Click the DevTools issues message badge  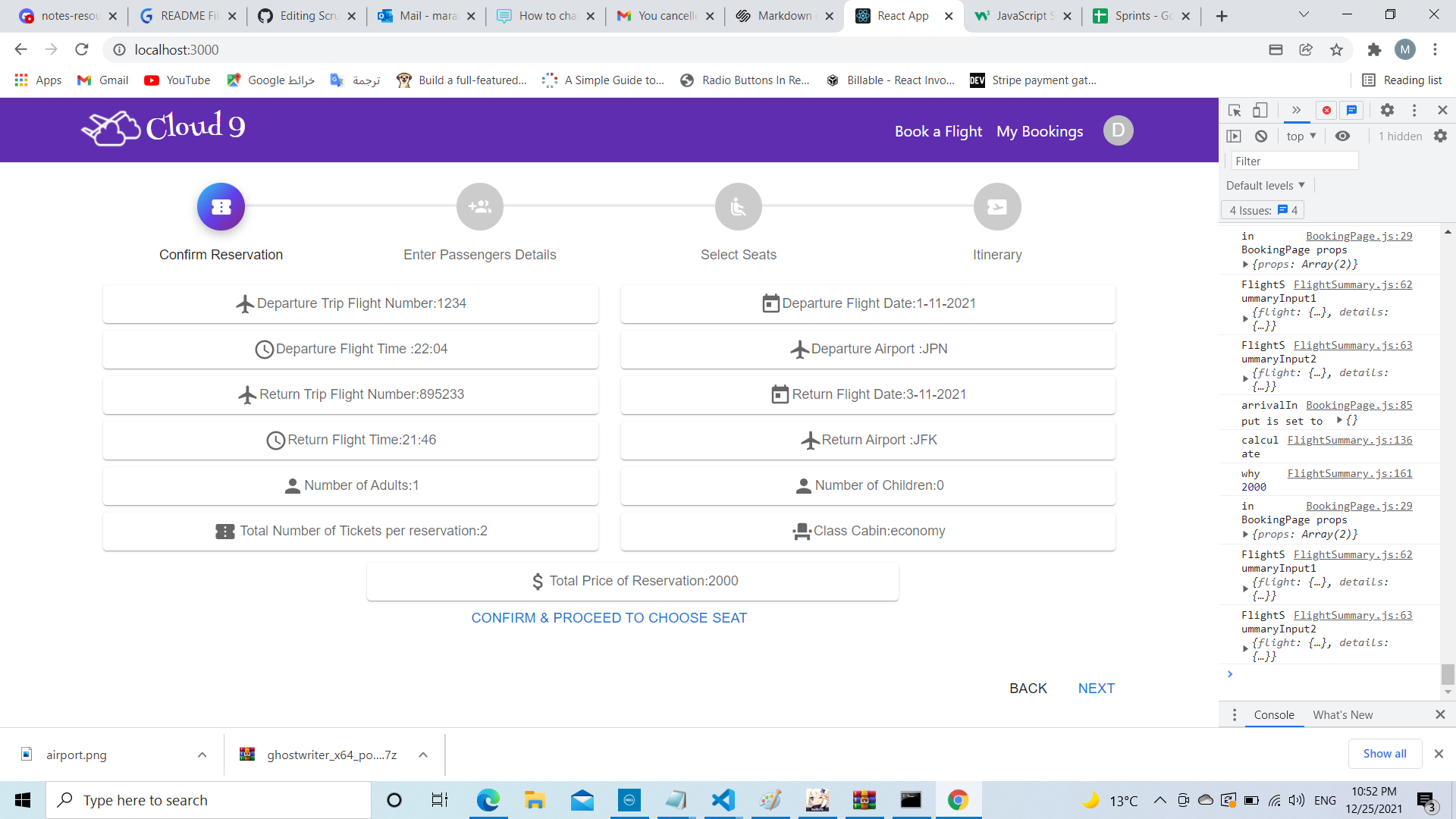pos(1351,111)
